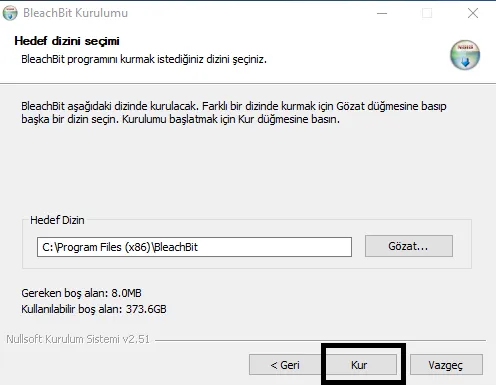The width and height of the screenshot is (496, 385).
Task: Click the BleachBit icon in title bar
Action: click(10, 13)
